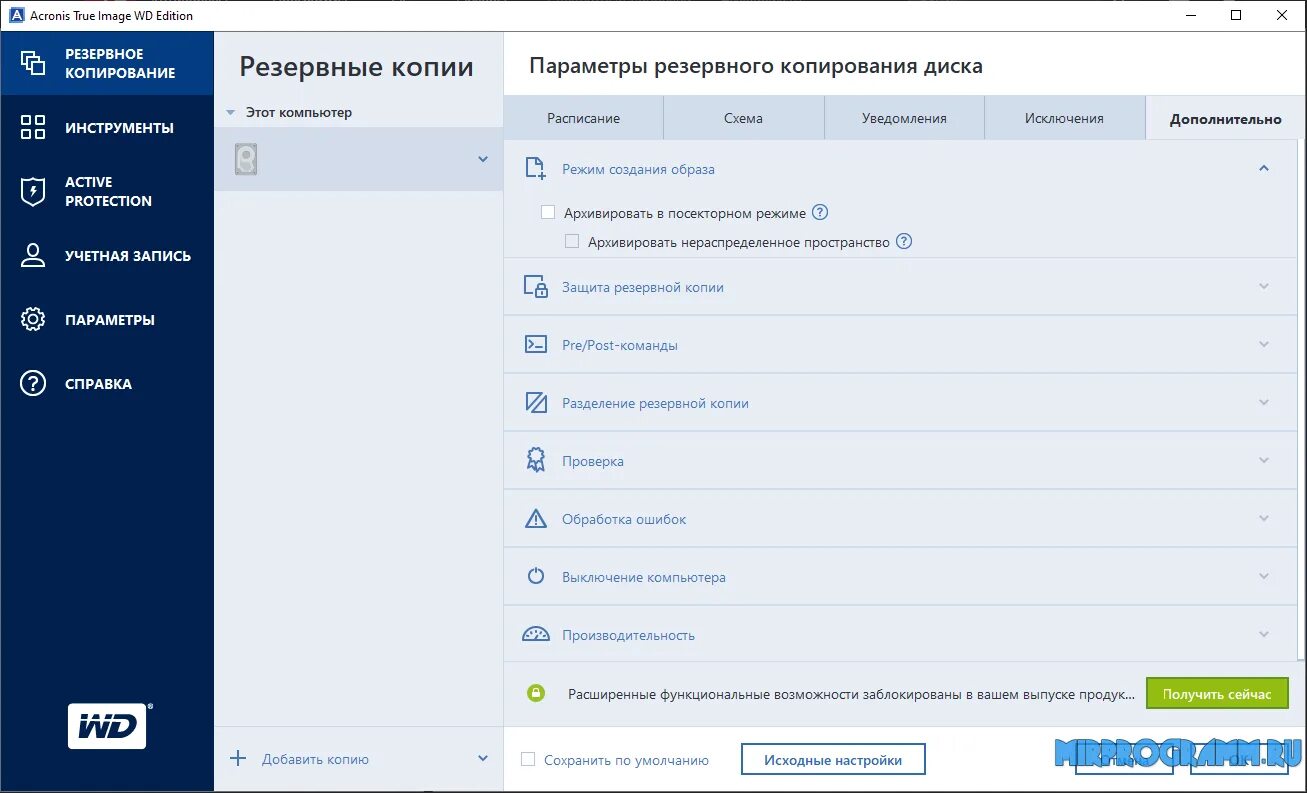The image size is (1307, 793).
Task: Click the Защита резервной копии lock icon
Action: (x=536, y=286)
